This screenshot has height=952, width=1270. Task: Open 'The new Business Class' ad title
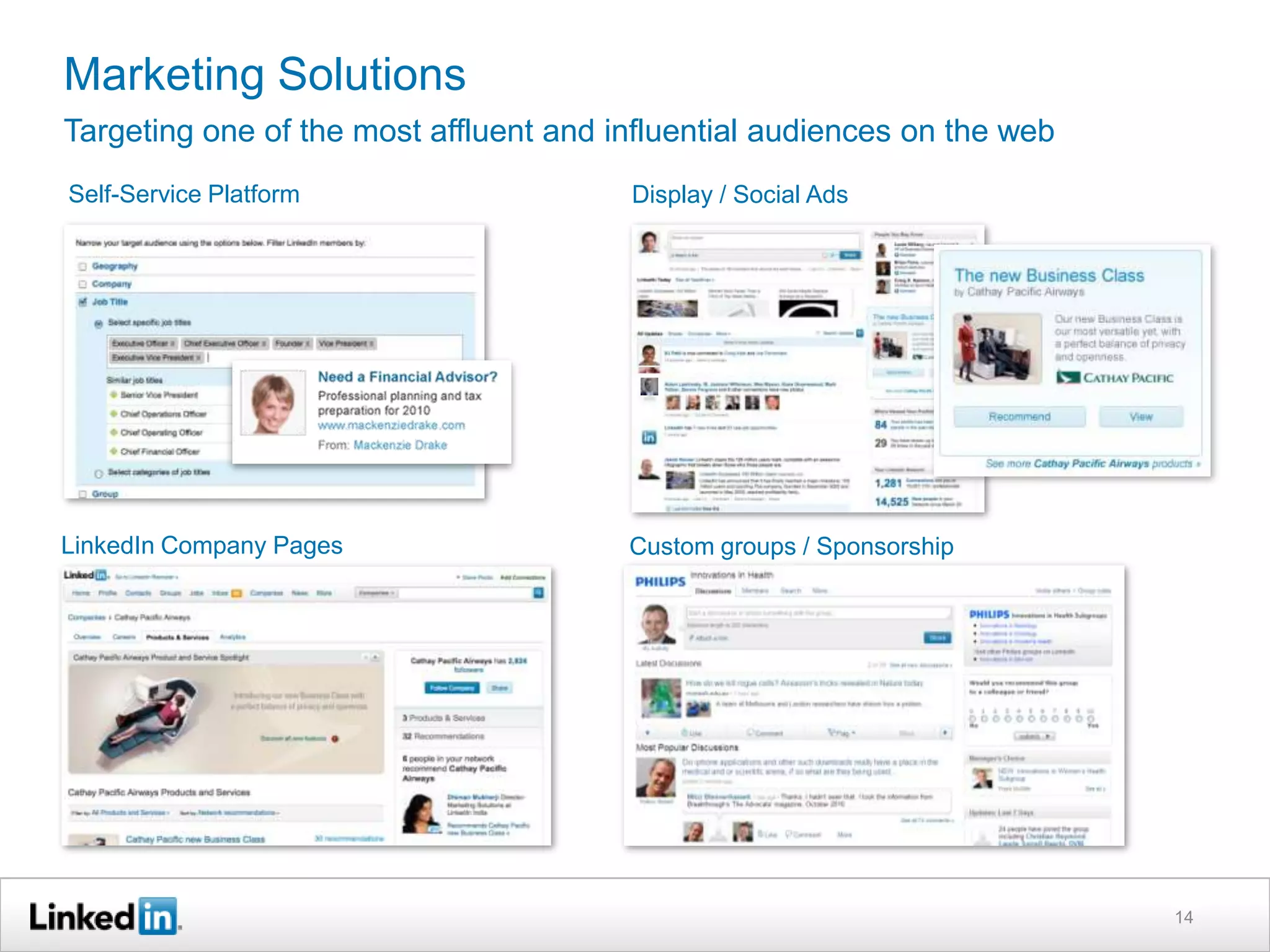(x=1049, y=275)
